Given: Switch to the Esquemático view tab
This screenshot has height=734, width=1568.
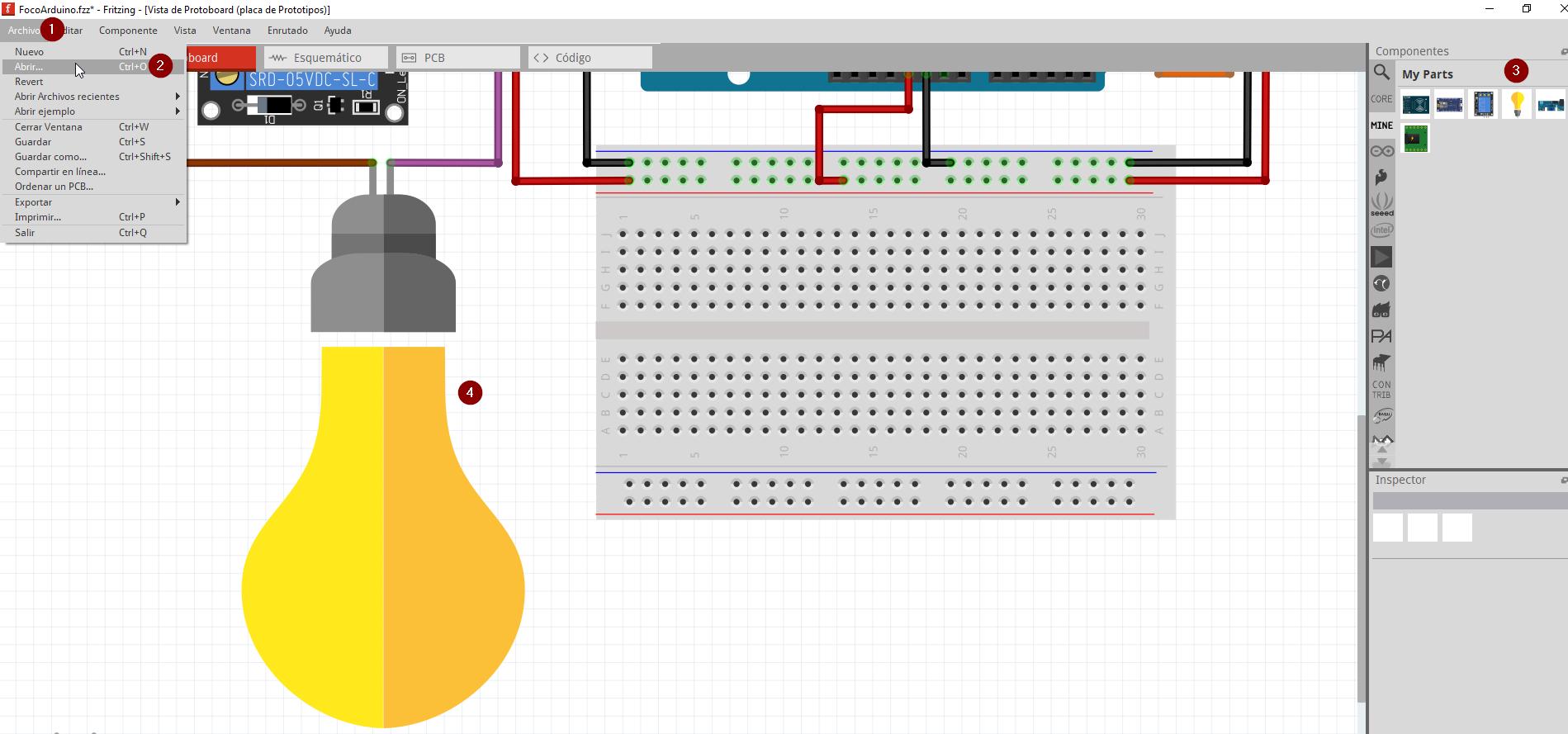Looking at the screenshot, I should click(x=326, y=58).
